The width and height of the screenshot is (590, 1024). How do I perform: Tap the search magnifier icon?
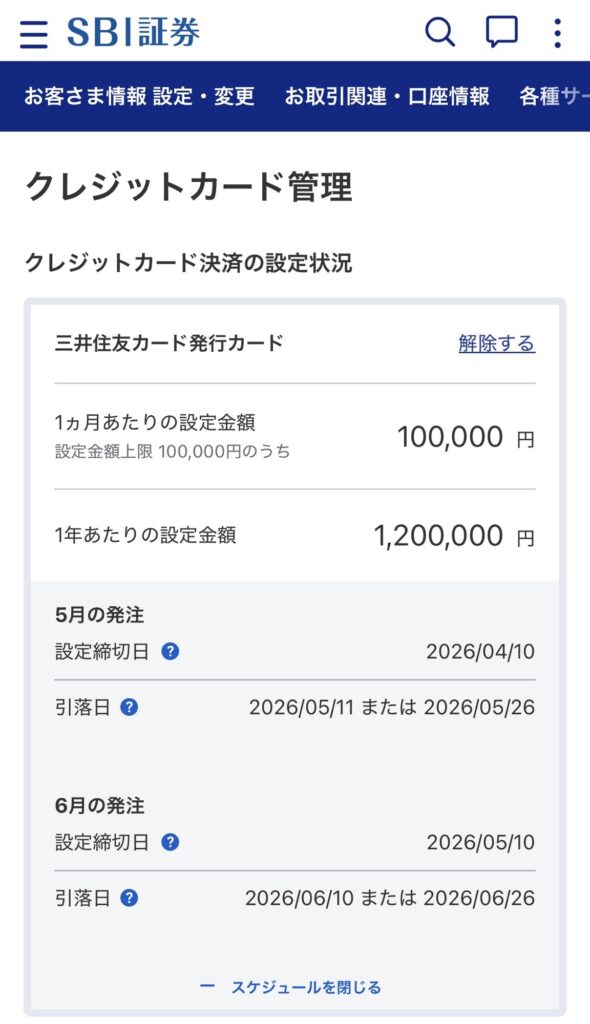(x=440, y=32)
